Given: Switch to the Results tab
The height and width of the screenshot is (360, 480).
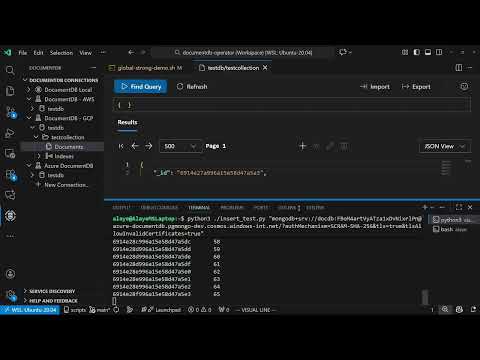Looking at the screenshot, I should tap(127, 122).
